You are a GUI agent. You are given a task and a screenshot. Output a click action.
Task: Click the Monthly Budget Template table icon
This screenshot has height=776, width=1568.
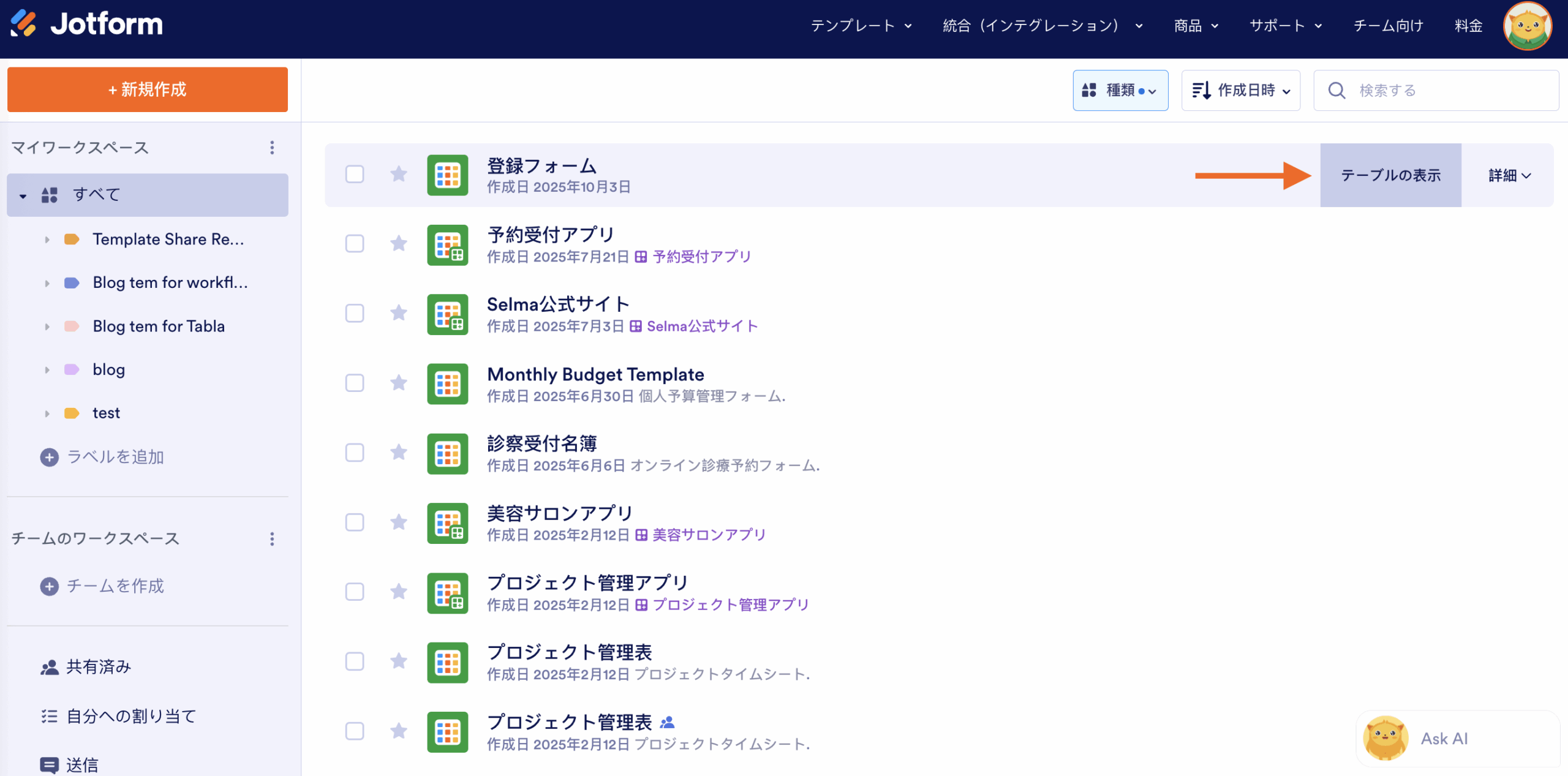pyautogui.click(x=448, y=384)
